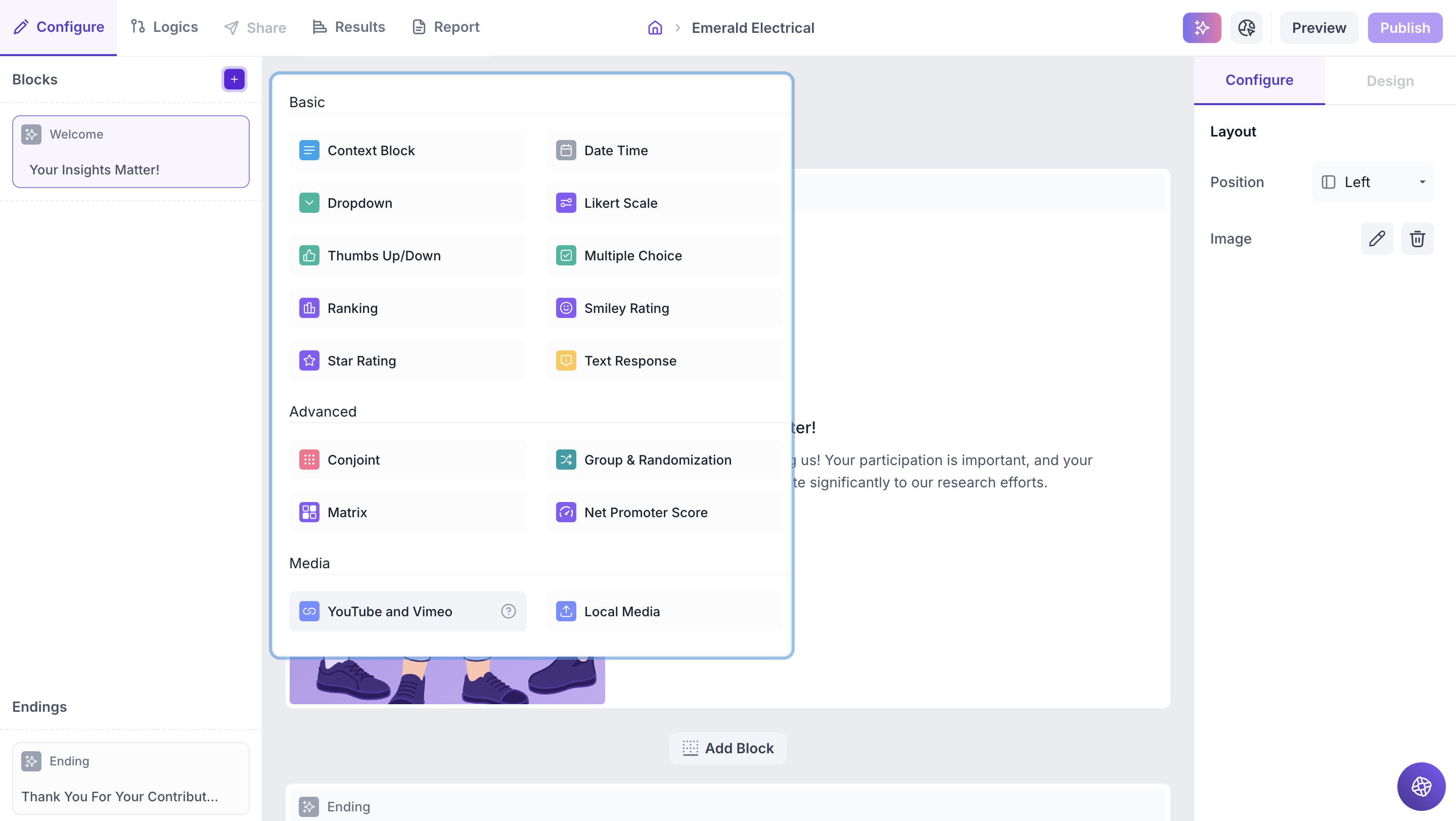Viewport: 1456px width, 821px height.
Task: Click the Add Block button
Action: pyautogui.click(x=728, y=748)
